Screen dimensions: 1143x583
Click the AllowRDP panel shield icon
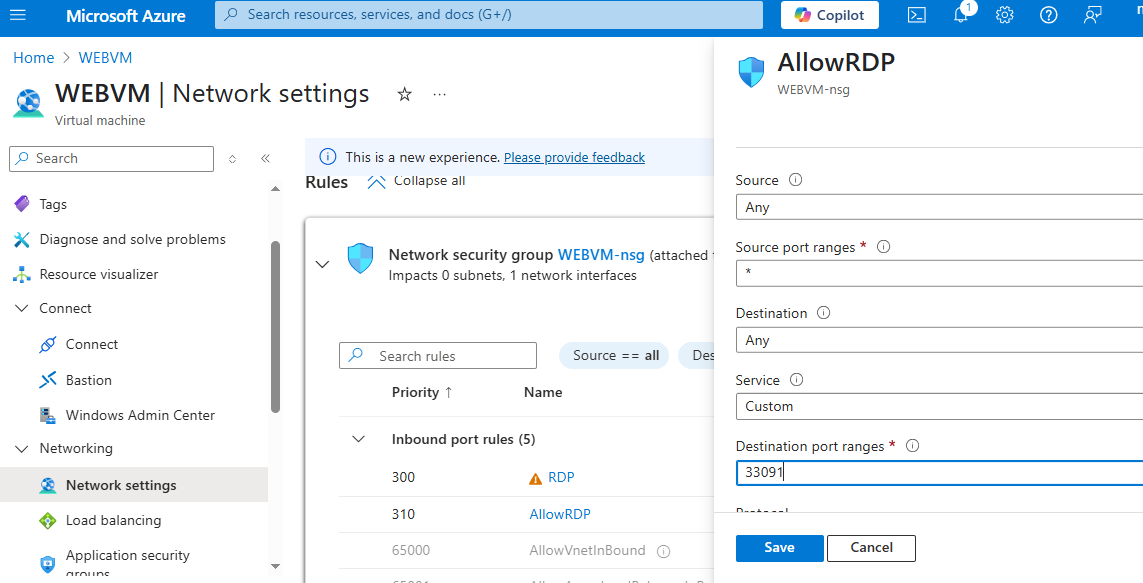752,73
